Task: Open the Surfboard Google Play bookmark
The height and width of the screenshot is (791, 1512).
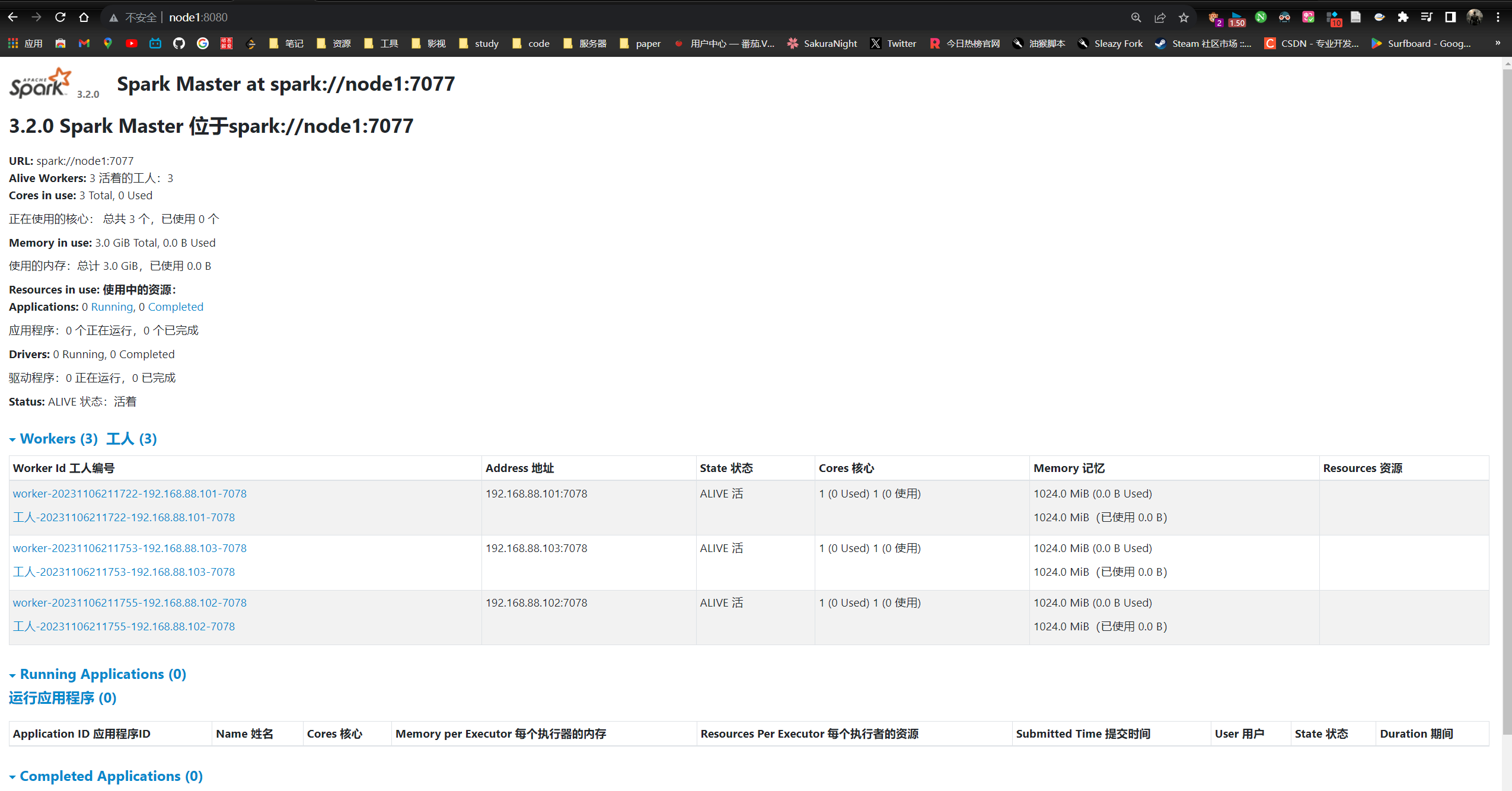Action: 1421,43
